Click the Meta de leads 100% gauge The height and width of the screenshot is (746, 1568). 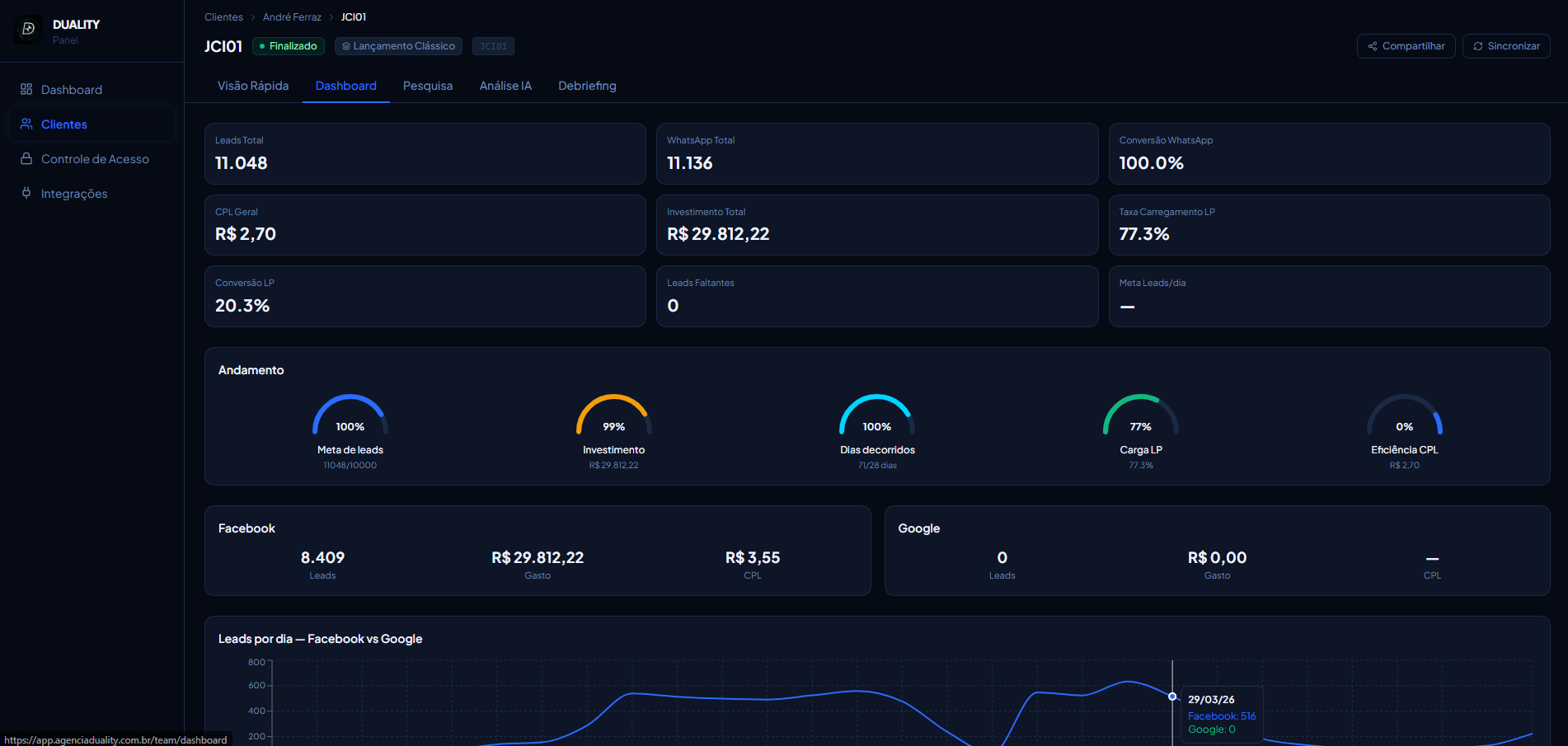pyautogui.click(x=350, y=415)
